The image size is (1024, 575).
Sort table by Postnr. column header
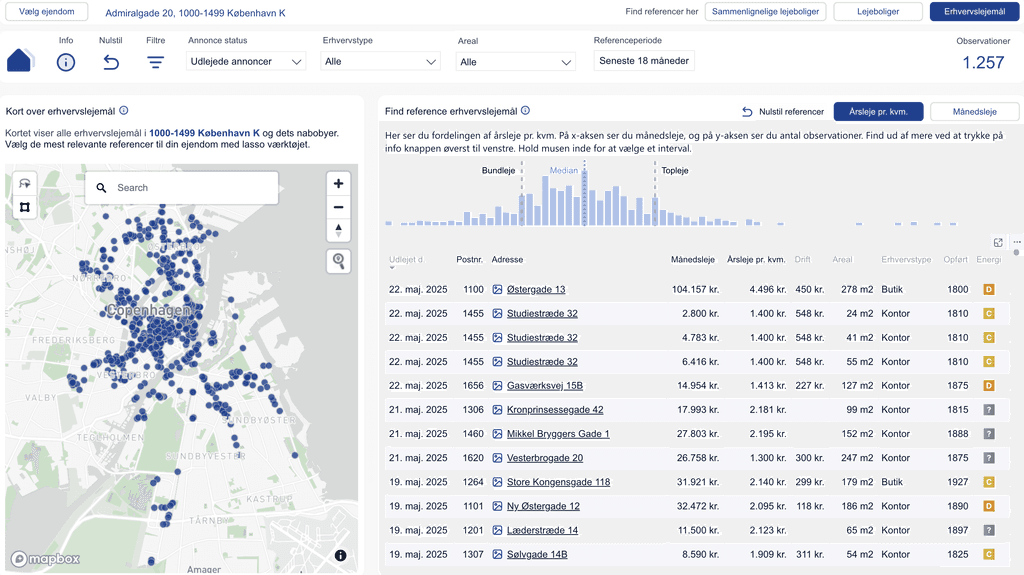click(x=470, y=259)
